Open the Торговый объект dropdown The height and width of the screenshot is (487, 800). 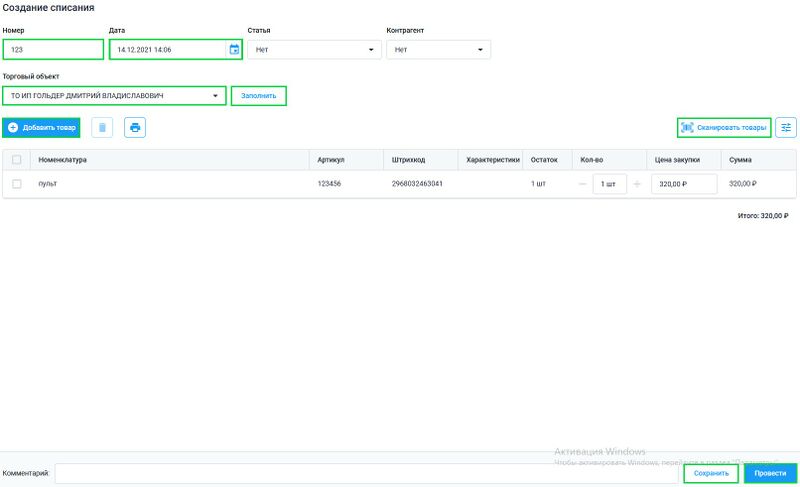click(x=114, y=96)
